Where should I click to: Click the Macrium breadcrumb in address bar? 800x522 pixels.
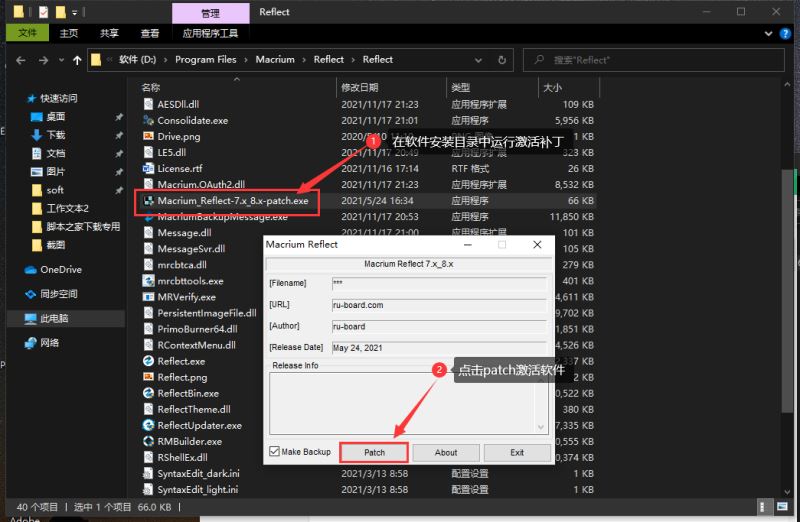(x=275, y=60)
